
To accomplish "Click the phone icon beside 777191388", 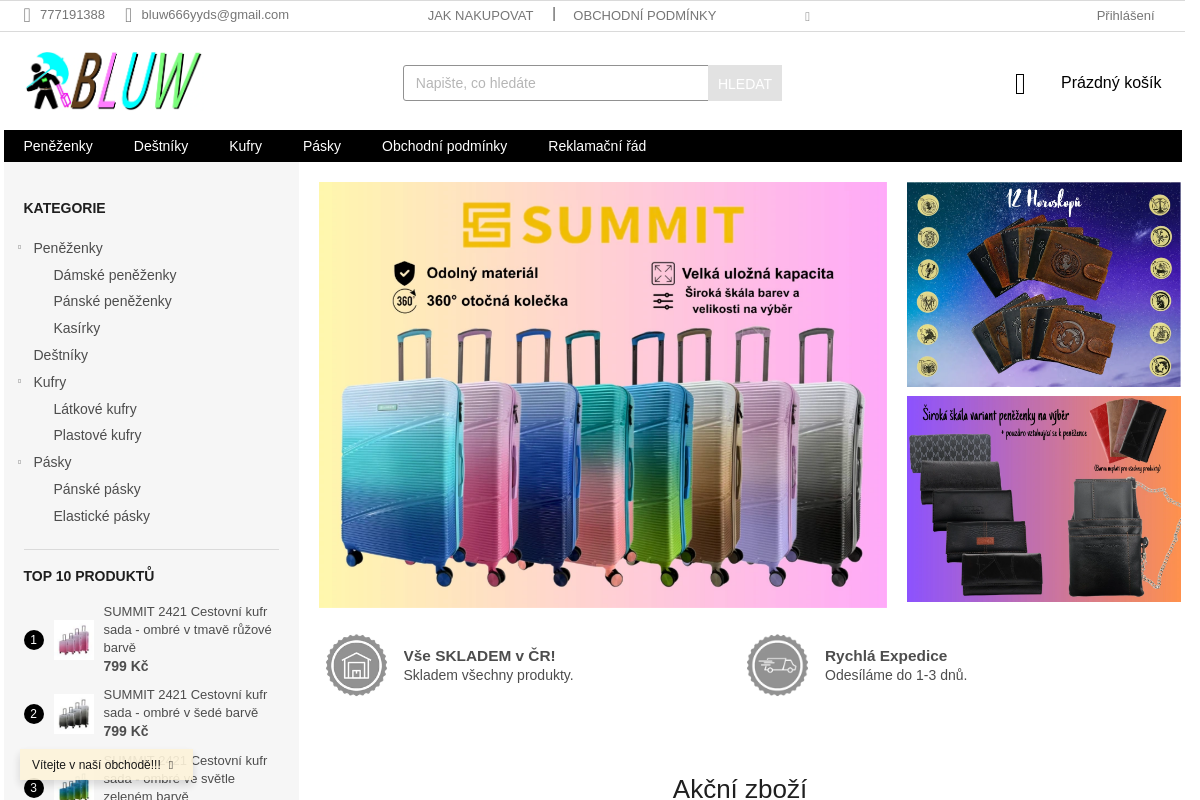I will (27, 15).
